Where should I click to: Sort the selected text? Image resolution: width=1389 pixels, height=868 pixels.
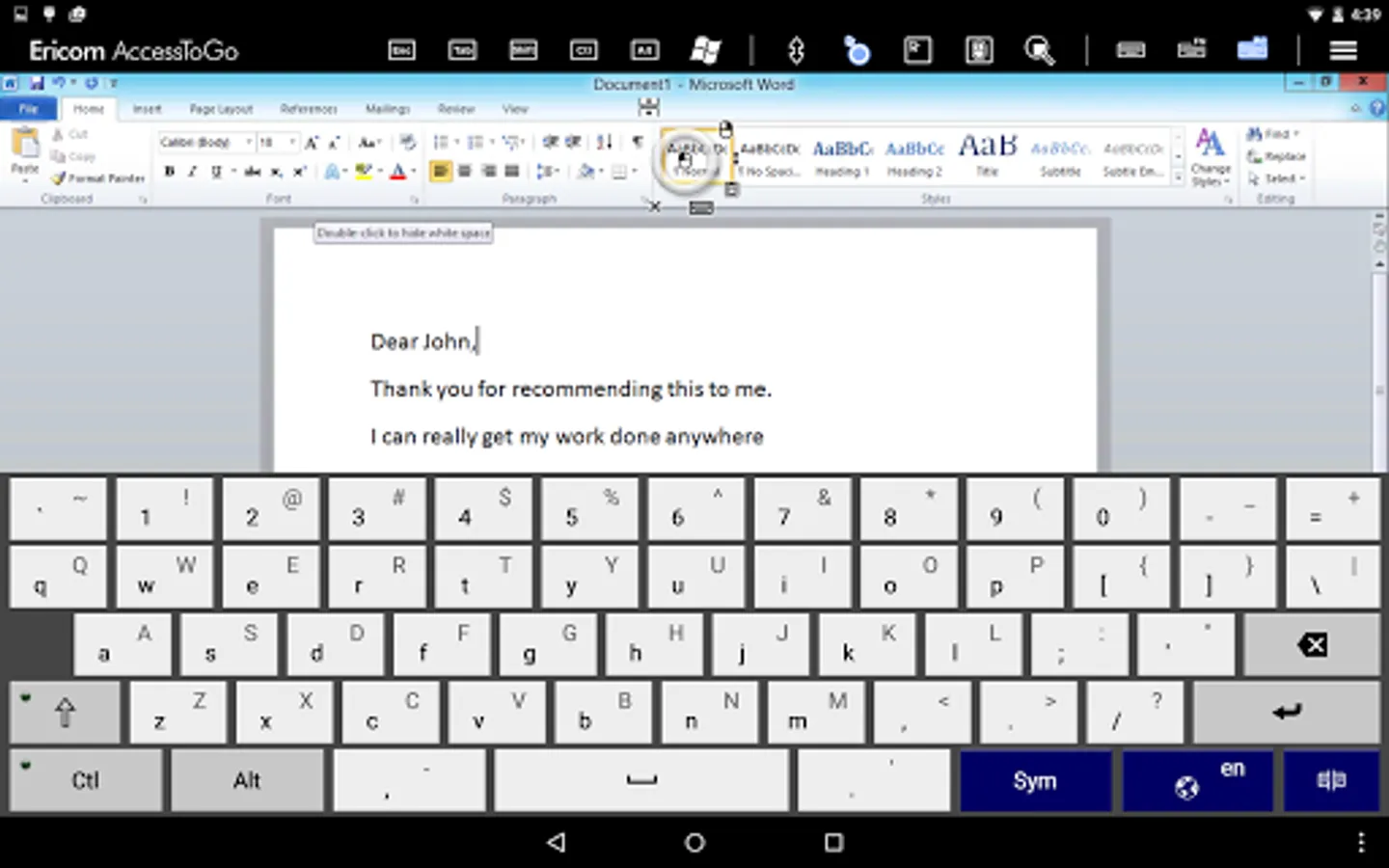coord(605,143)
